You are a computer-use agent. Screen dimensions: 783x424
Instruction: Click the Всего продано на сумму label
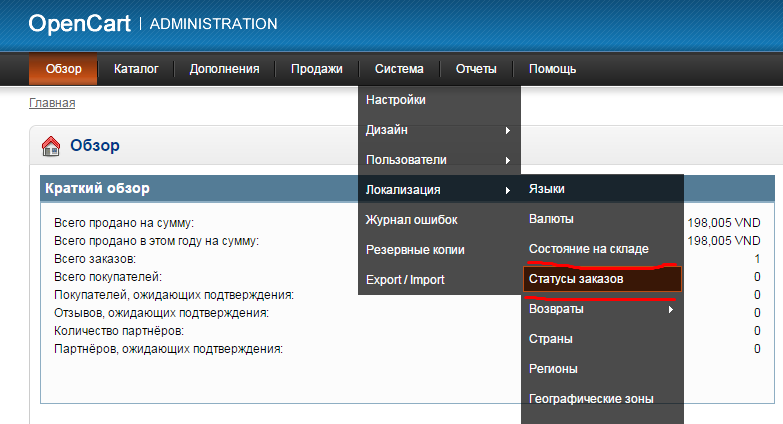124,223
